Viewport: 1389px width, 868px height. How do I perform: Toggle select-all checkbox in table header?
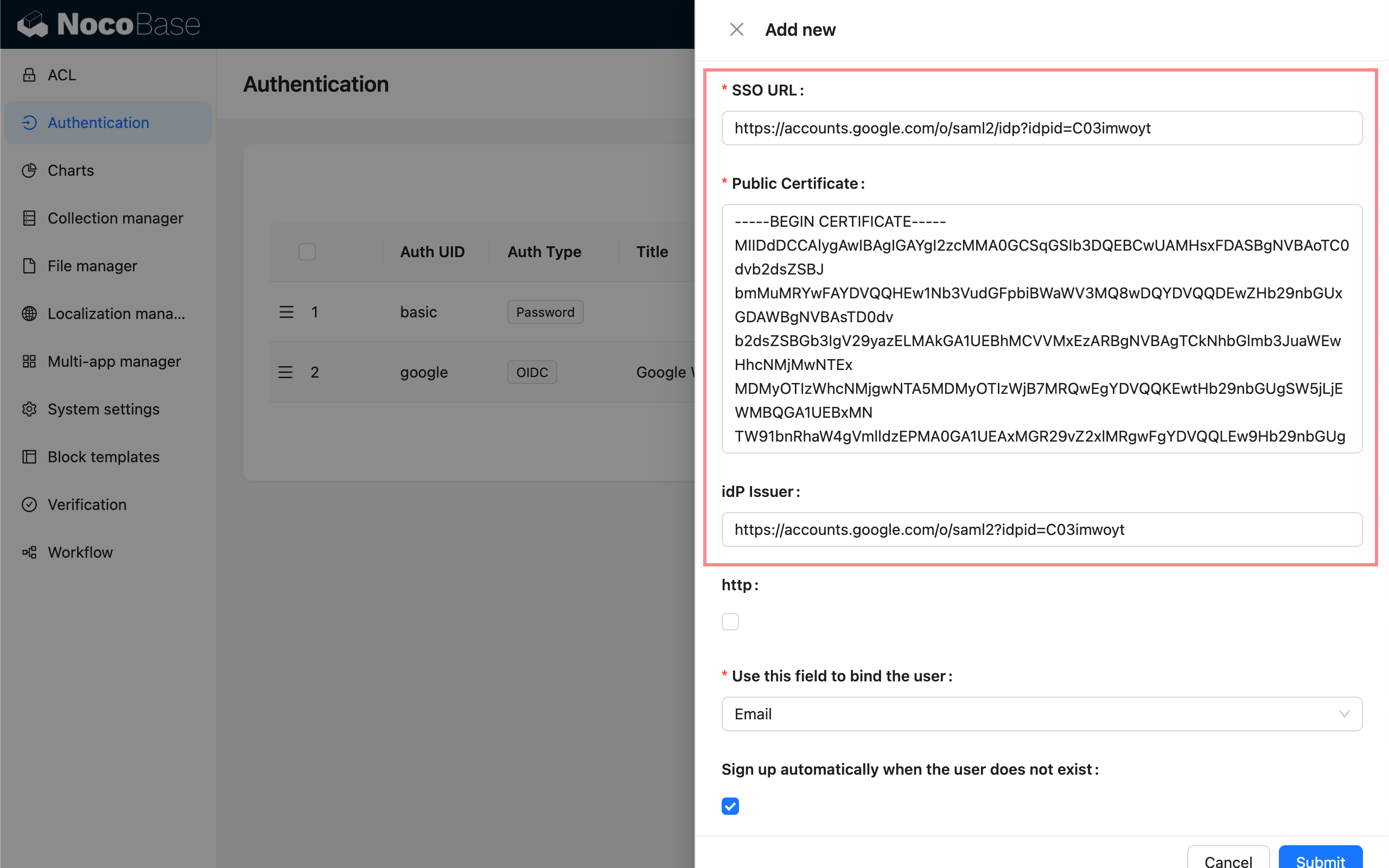tap(307, 251)
